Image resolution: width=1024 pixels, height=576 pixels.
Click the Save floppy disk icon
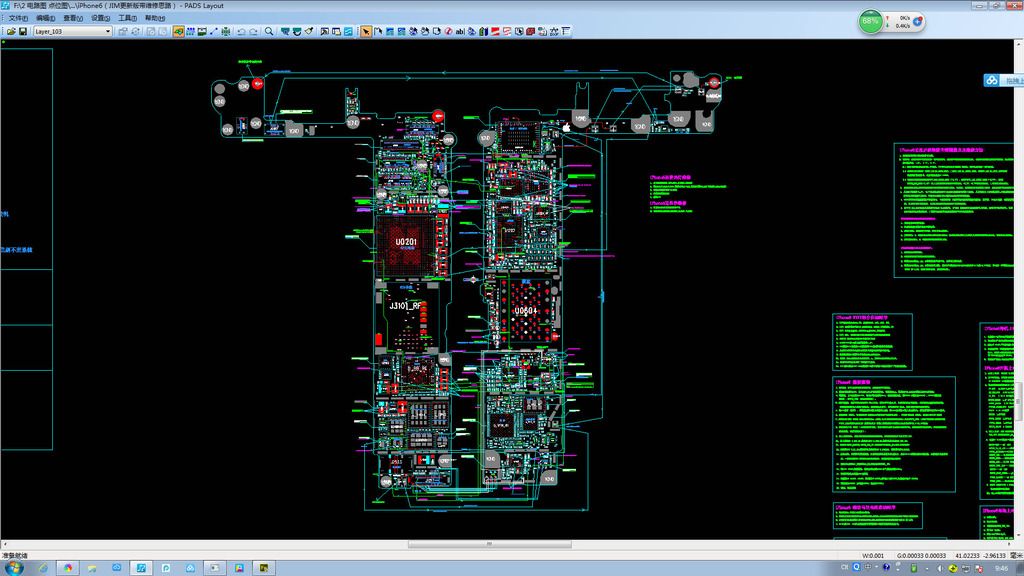tap(23, 31)
